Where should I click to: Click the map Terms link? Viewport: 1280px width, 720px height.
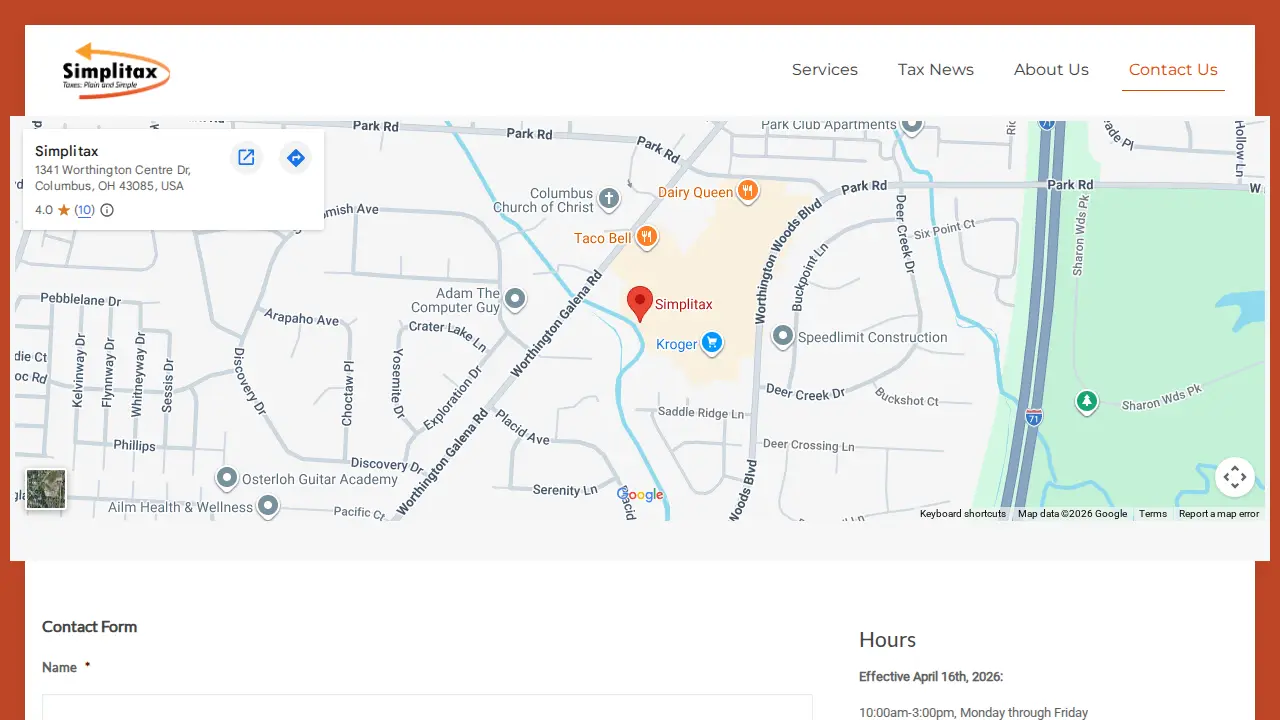coord(1153,514)
